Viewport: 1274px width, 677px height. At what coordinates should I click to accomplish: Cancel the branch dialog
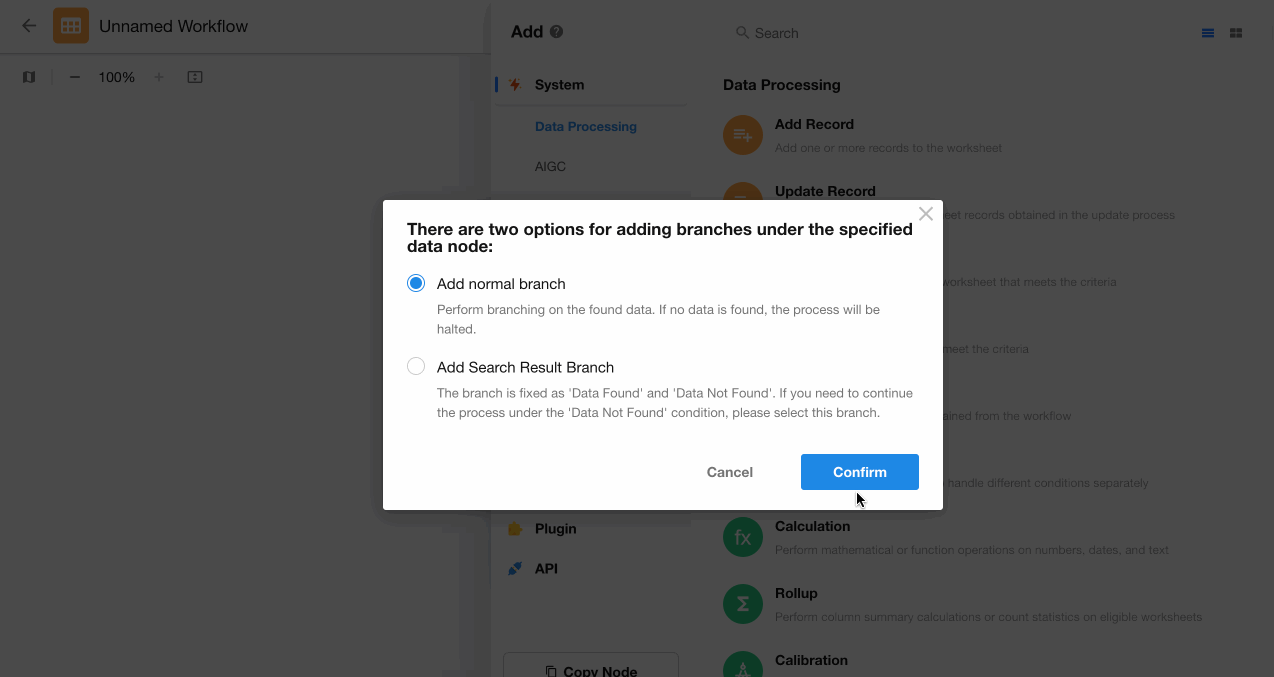pyautogui.click(x=729, y=472)
